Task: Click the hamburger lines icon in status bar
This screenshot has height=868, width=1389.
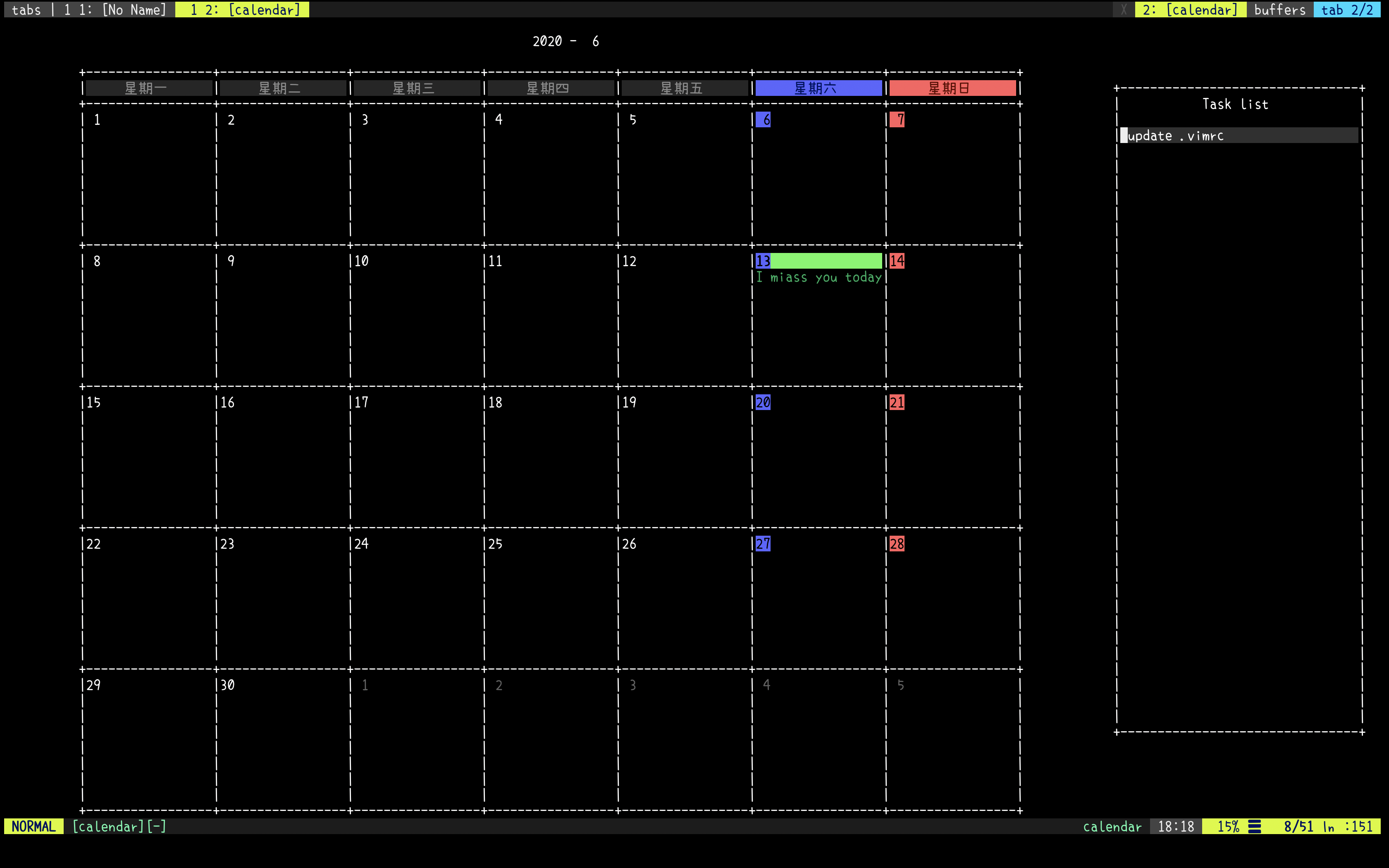Action: coord(1255,827)
